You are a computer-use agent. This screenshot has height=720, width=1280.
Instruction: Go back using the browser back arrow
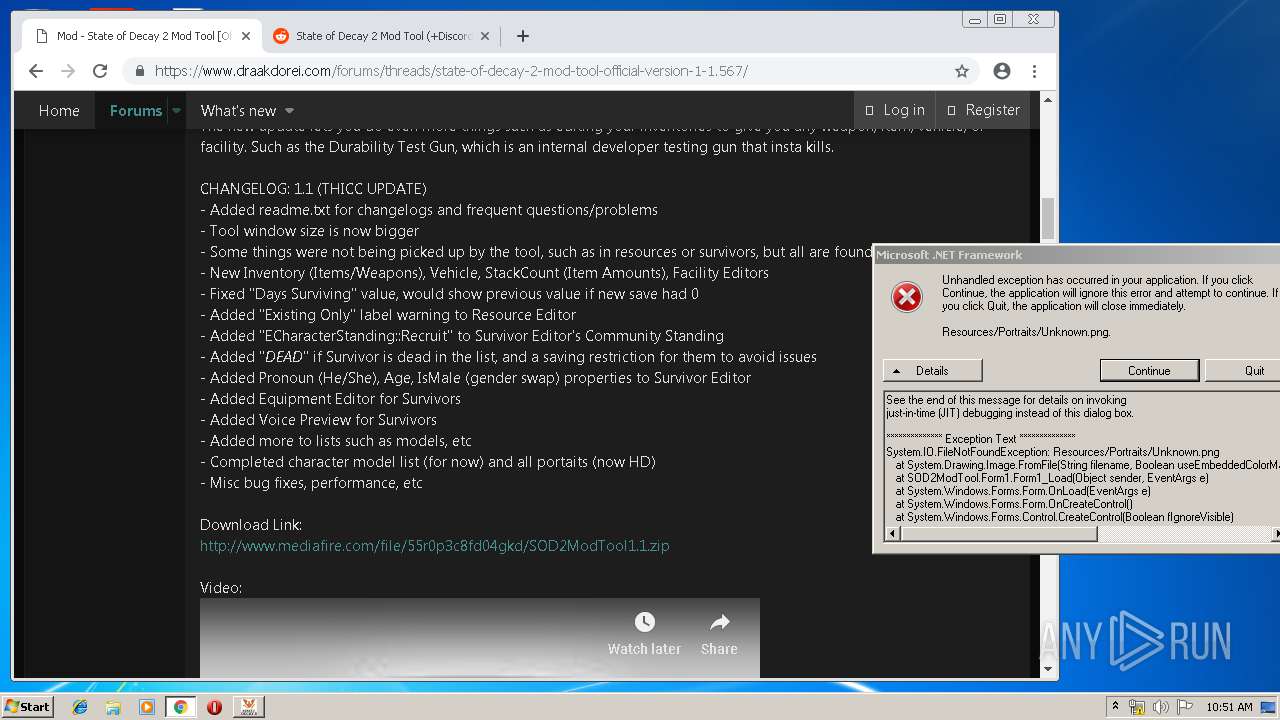[x=36, y=71]
